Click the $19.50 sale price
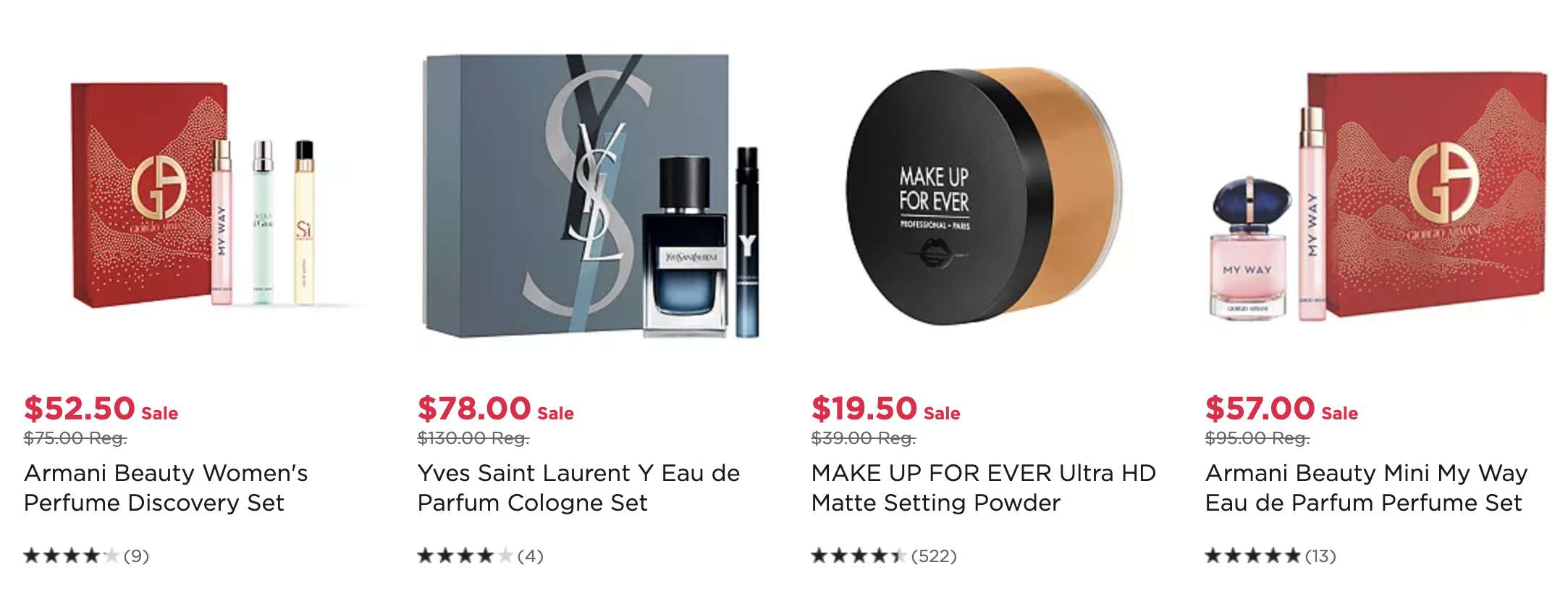This screenshot has height=594, width=1568. click(x=864, y=409)
